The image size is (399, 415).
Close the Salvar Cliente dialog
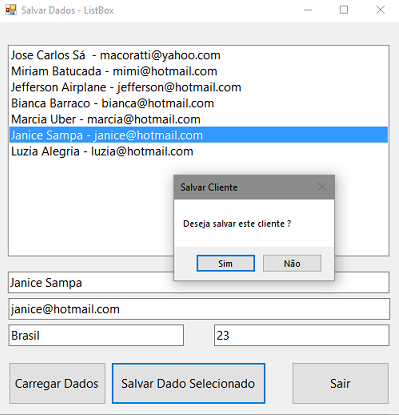[x=322, y=187]
